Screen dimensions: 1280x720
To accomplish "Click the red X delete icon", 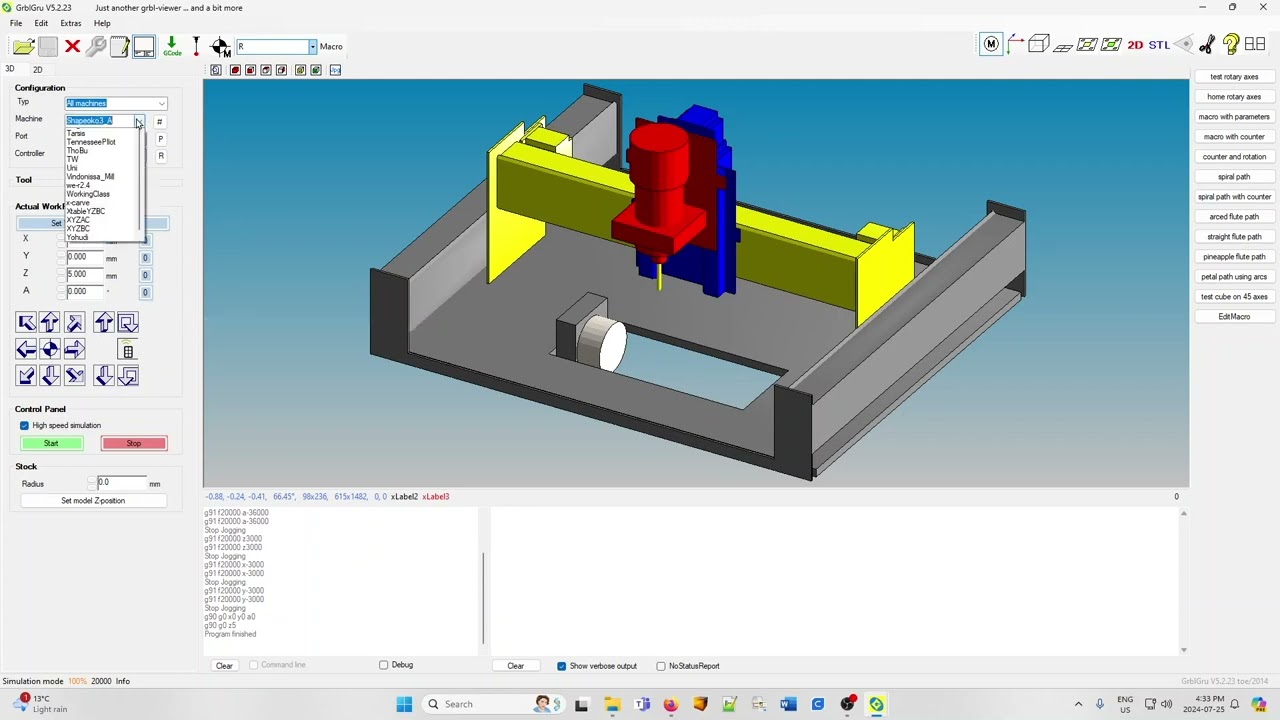I will click(x=72, y=46).
